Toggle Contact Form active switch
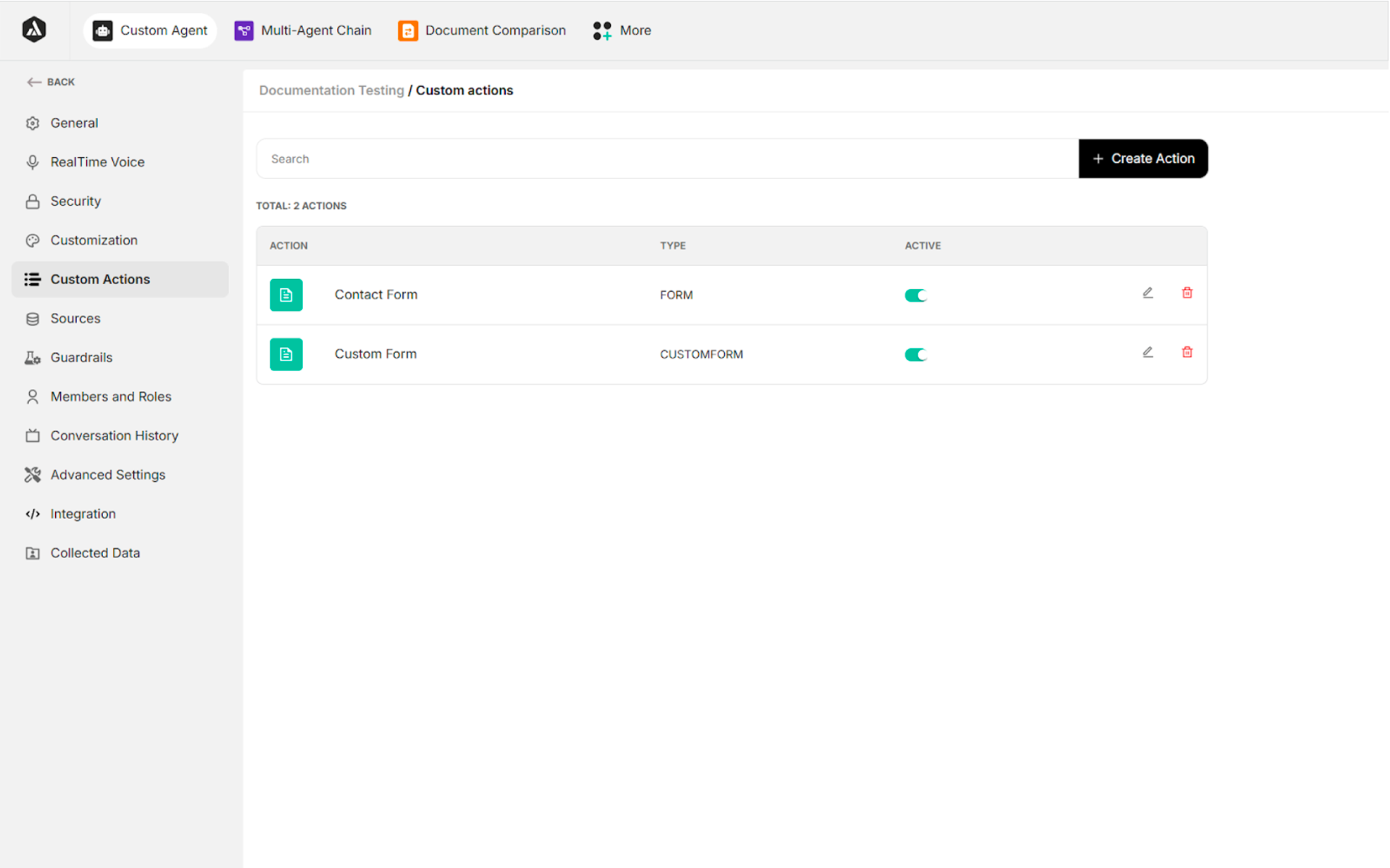Viewport: 1390px width, 868px height. click(916, 295)
